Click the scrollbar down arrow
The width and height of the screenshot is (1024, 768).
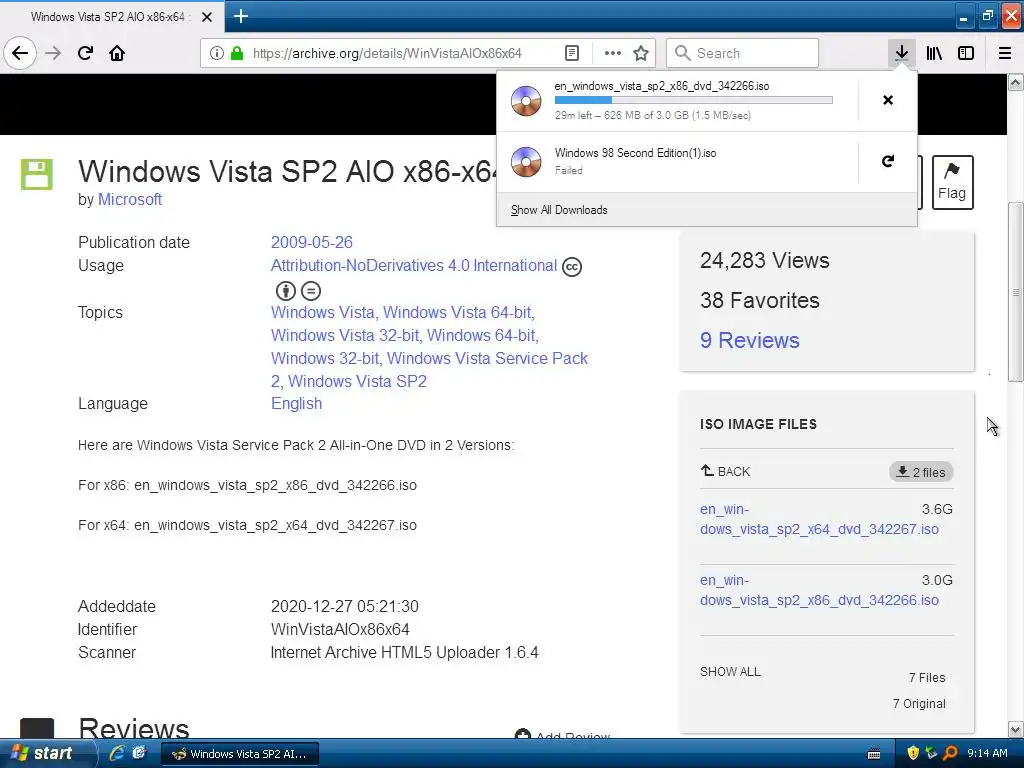point(1016,729)
